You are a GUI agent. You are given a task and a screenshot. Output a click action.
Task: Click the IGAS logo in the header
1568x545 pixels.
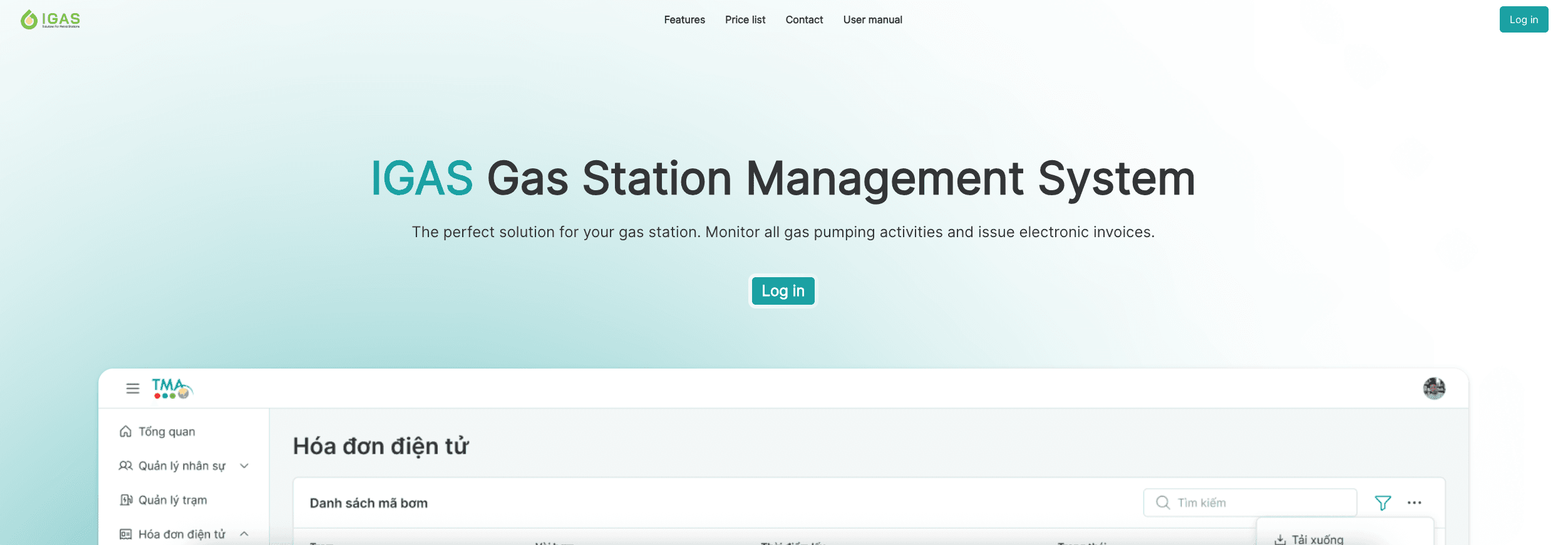[50, 19]
